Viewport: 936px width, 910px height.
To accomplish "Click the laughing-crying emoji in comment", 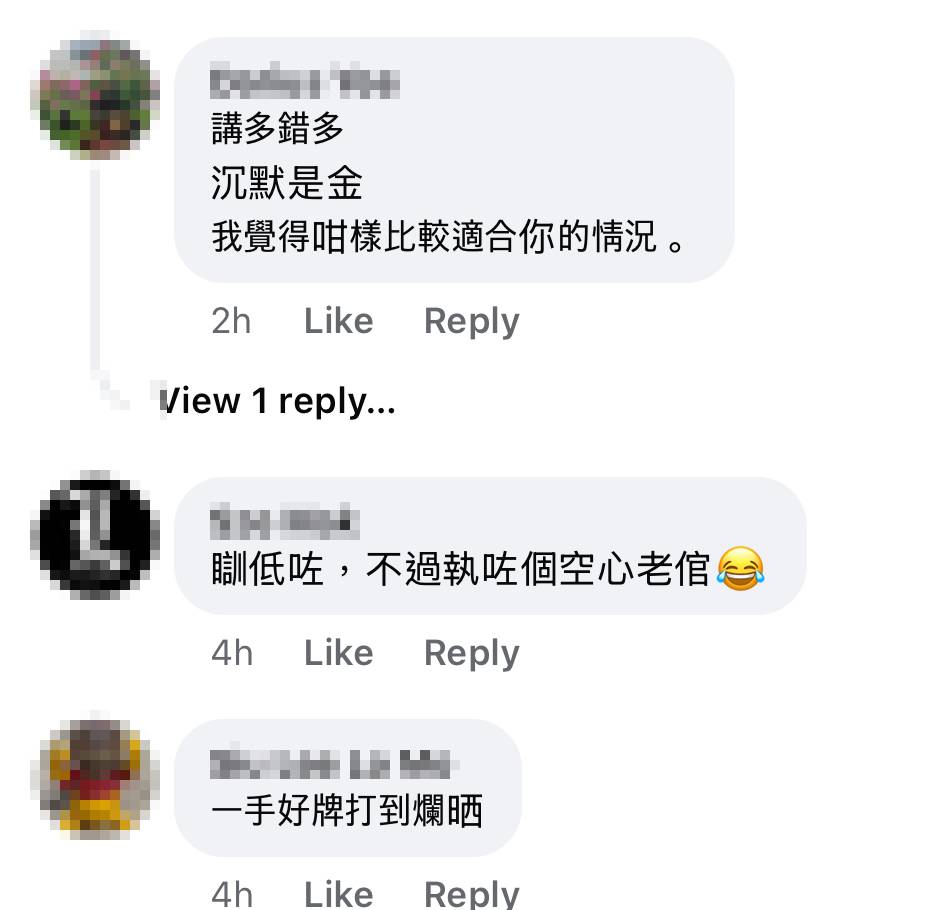I will 740,569.
